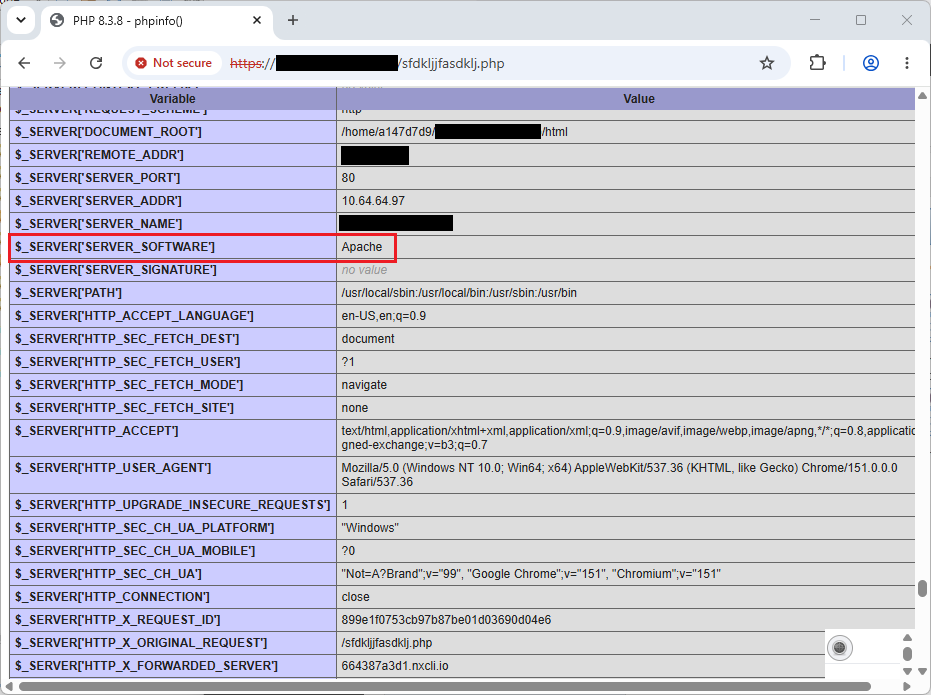Click the "Windows" value
This screenshot has height=695, width=931.
click(x=370, y=528)
